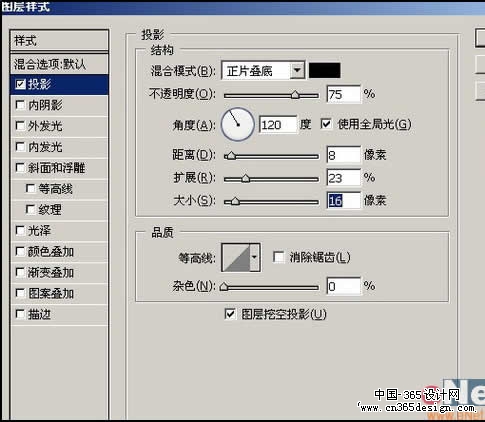This screenshot has width=485, height=422.
Task: Tick the 内发光 checkbox
Action: pos(20,147)
